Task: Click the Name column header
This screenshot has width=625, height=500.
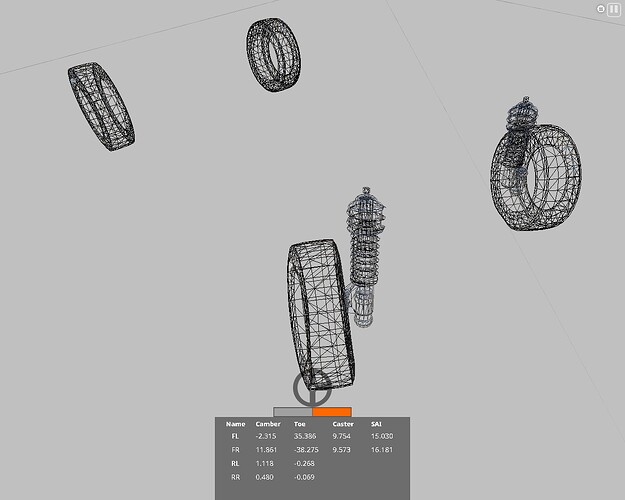Action: point(235,424)
